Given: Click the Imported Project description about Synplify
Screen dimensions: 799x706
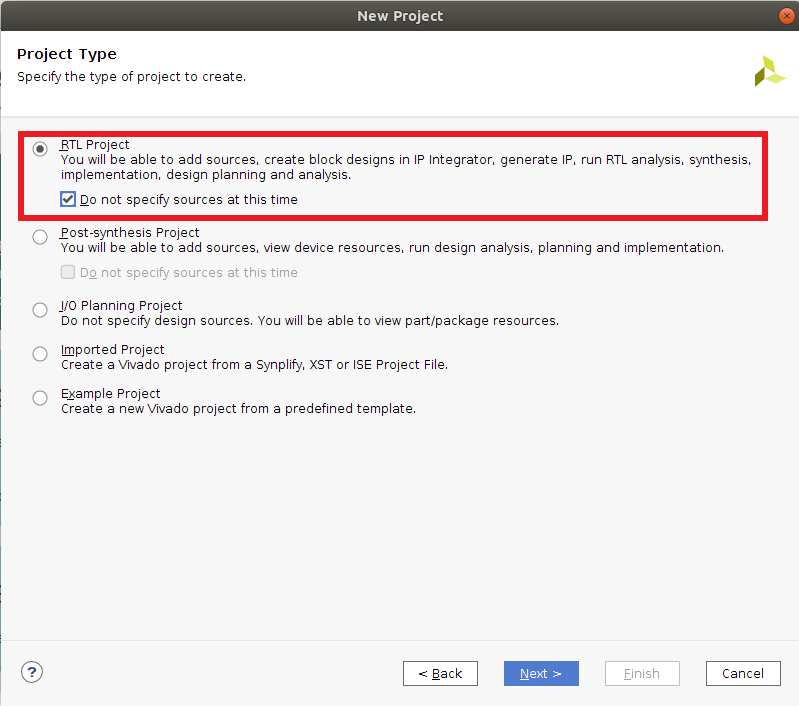Looking at the screenshot, I should [x=254, y=365].
